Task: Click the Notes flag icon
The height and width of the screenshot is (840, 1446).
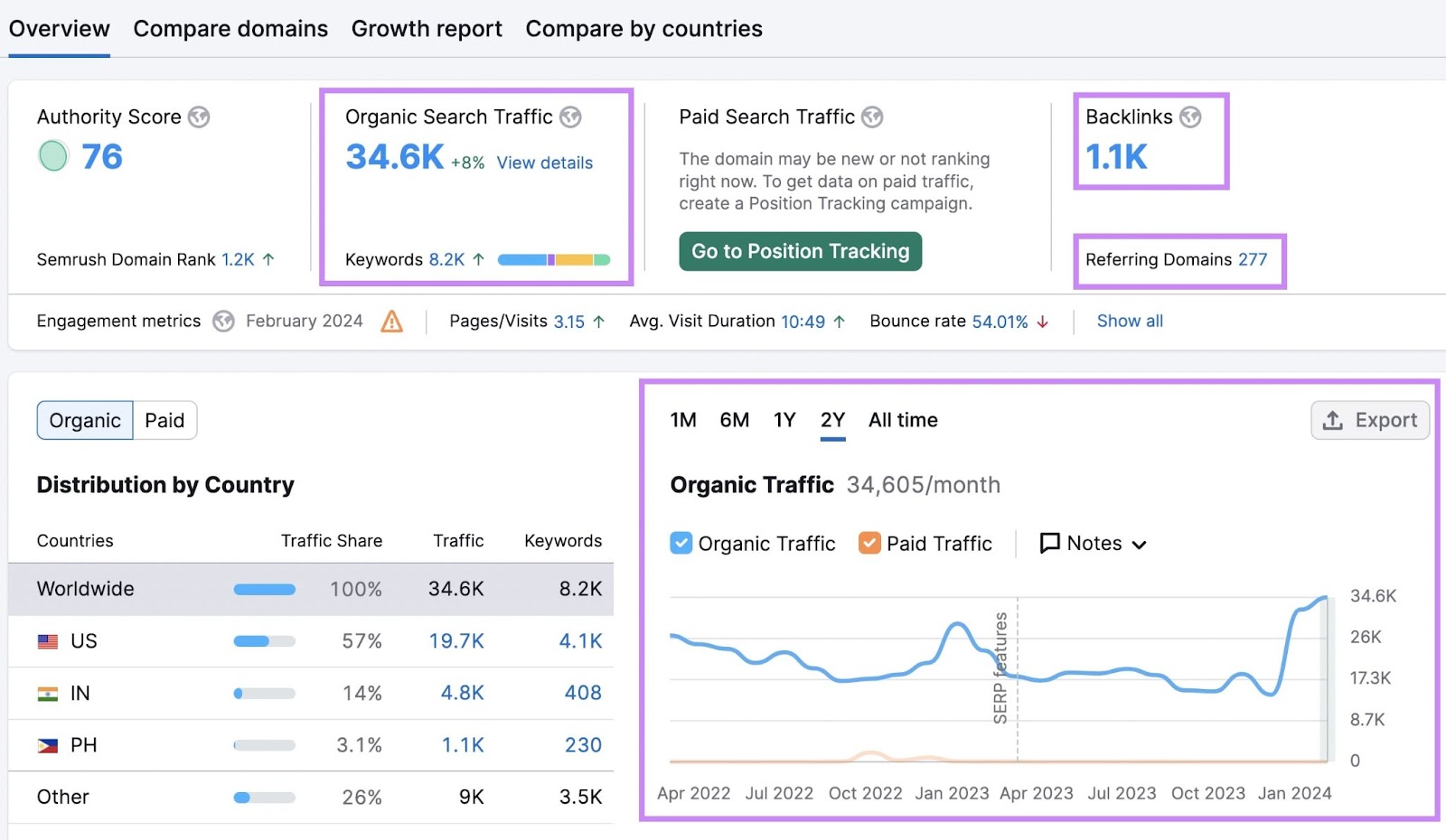Action: [x=1049, y=543]
